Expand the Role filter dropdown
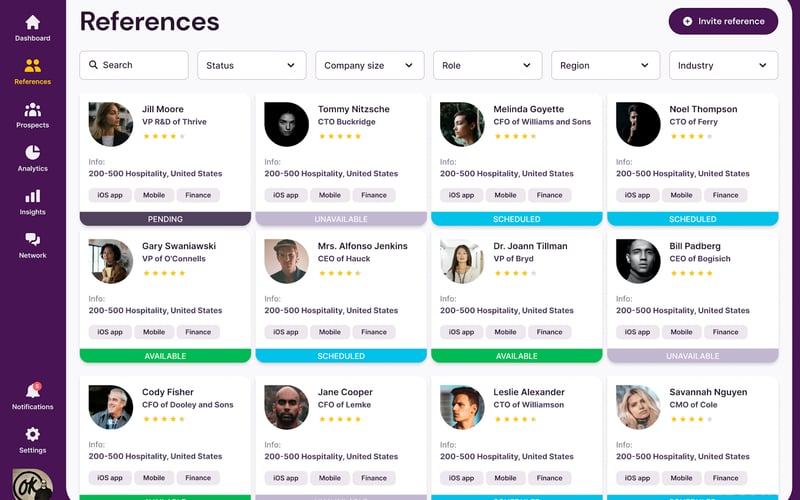The image size is (800, 500). click(488, 65)
